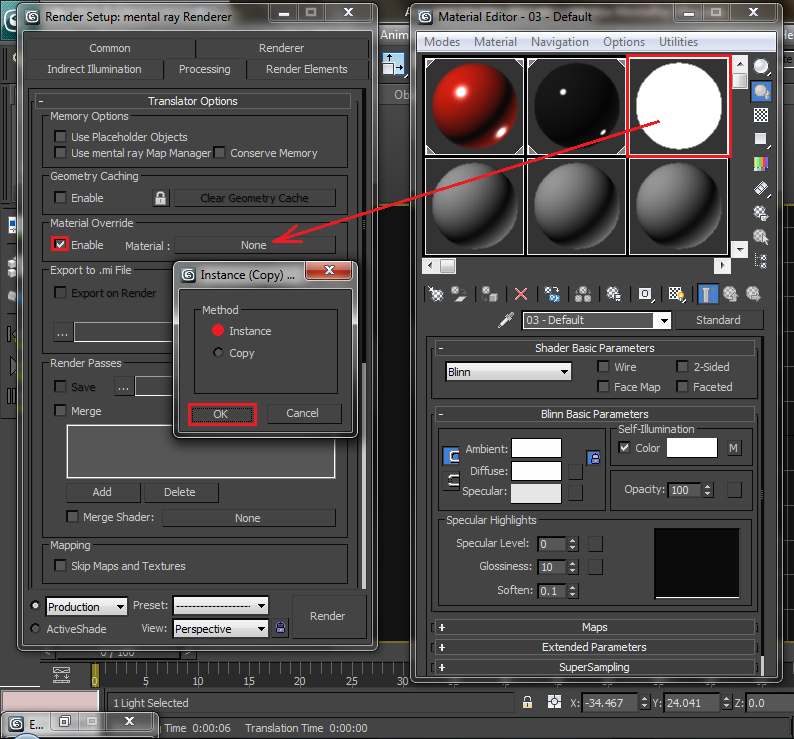Viewport: 794px width, 739px height.
Task: Open the Preset dropdown
Action: click(220, 605)
